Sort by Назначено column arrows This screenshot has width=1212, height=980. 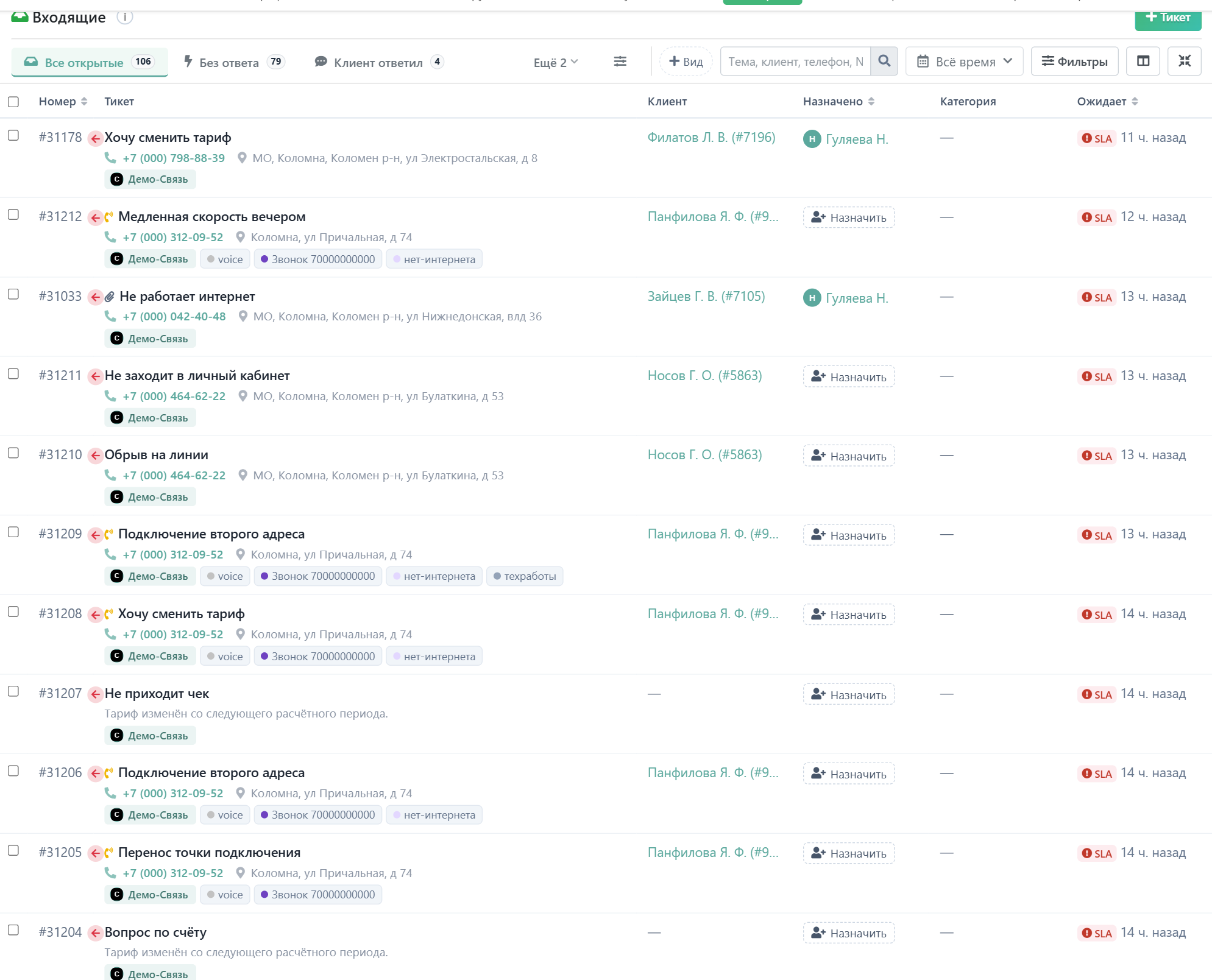coord(871,102)
